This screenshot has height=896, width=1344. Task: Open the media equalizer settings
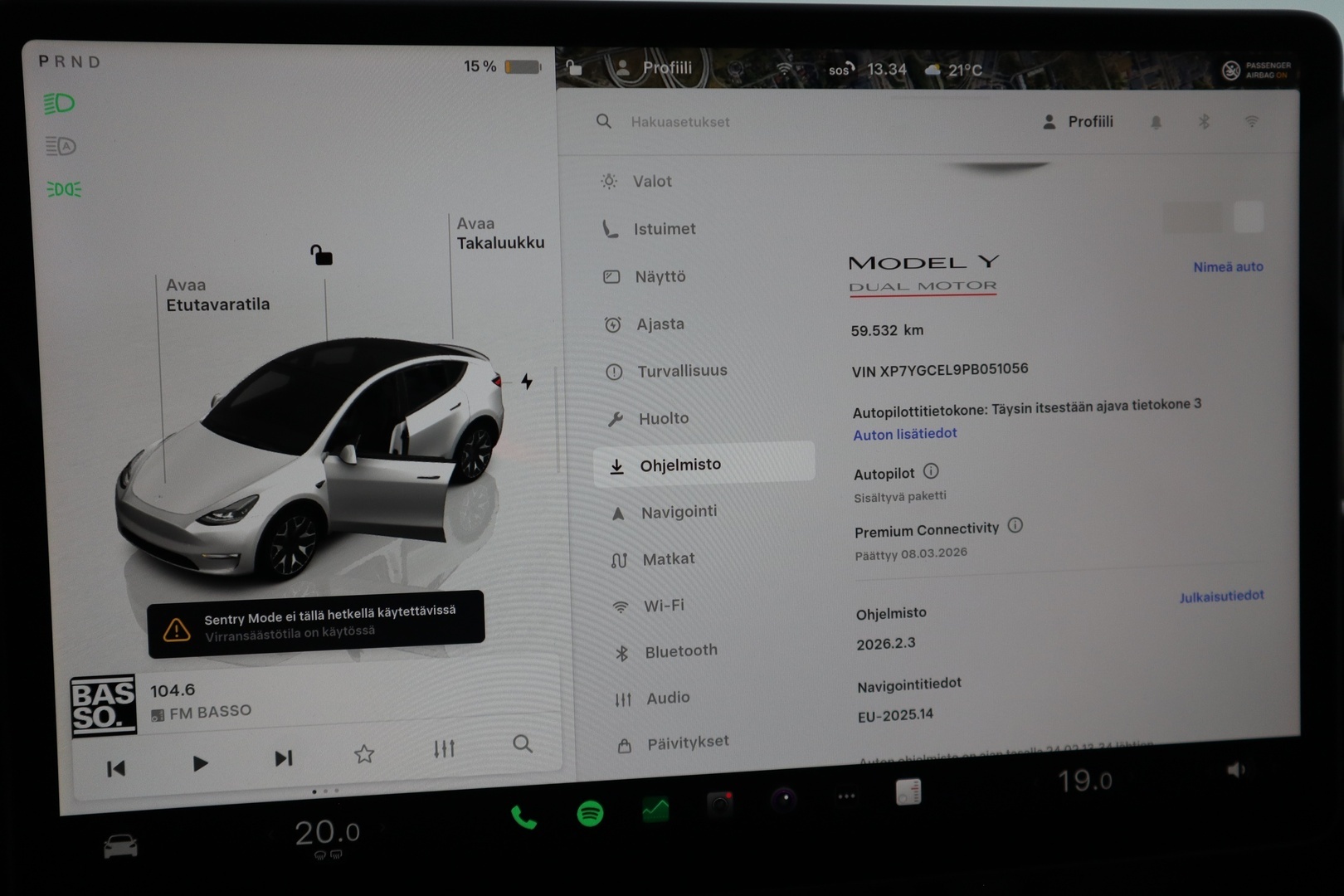[444, 747]
